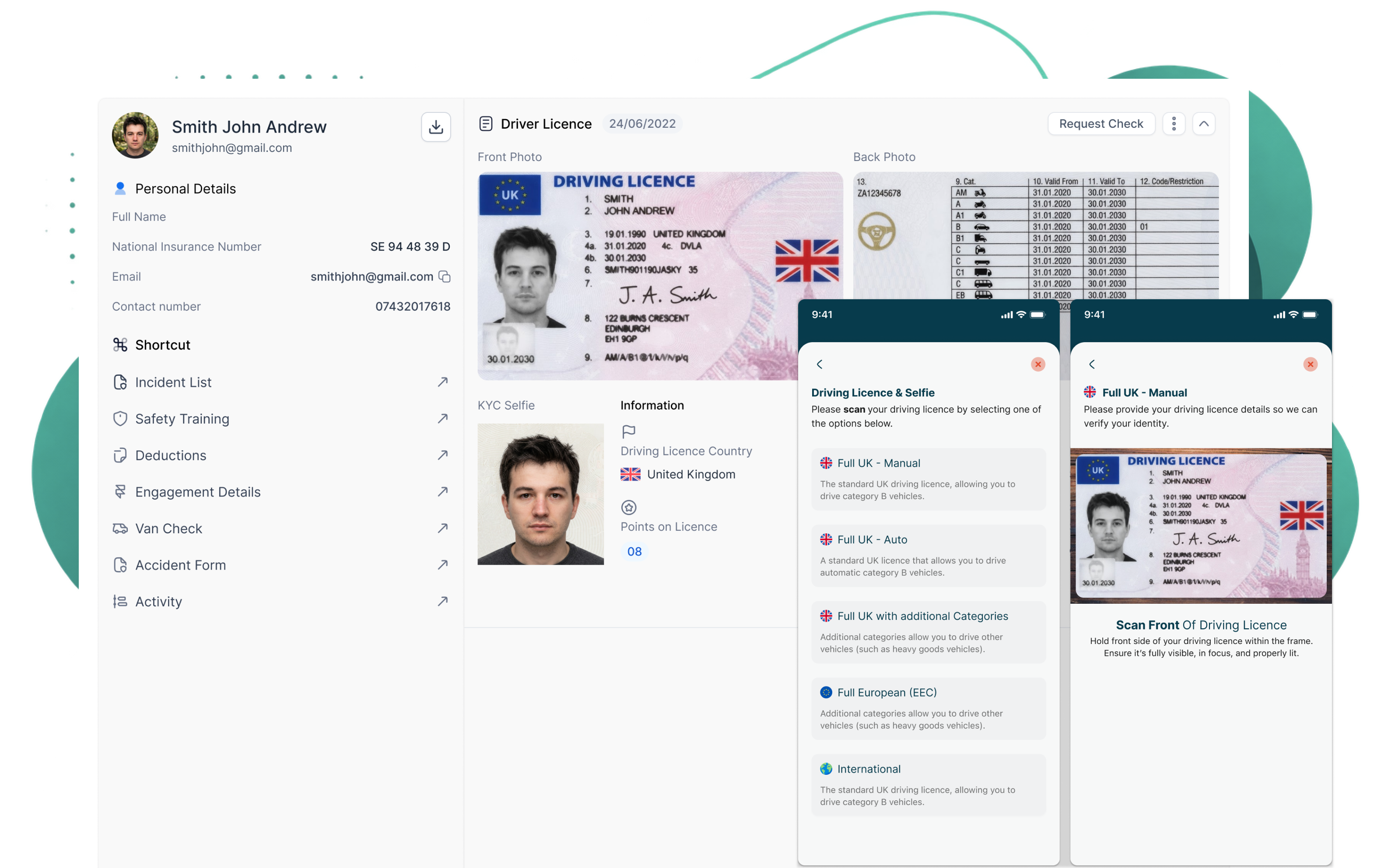Image resolution: width=1388 pixels, height=868 pixels.
Task: Click the Points on Licence value 08
Action: [634, 551]
